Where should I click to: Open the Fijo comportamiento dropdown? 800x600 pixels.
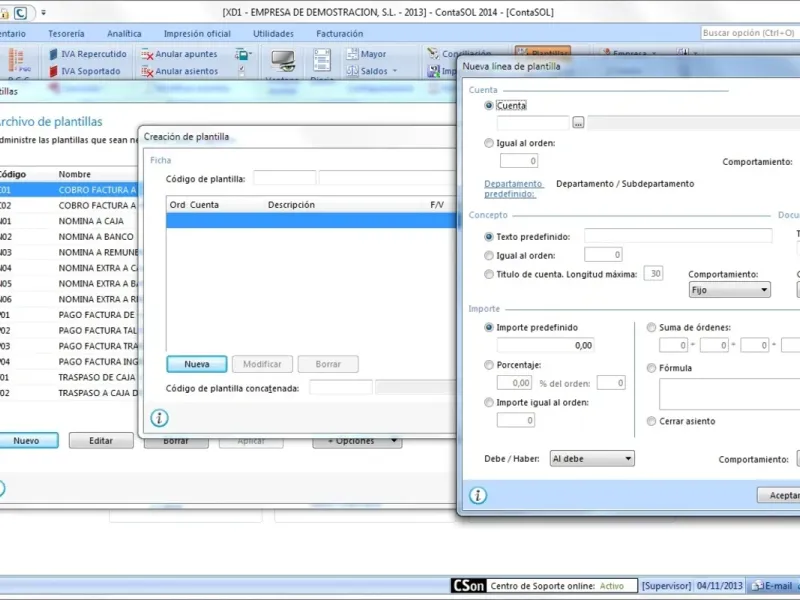coord(730,290)
